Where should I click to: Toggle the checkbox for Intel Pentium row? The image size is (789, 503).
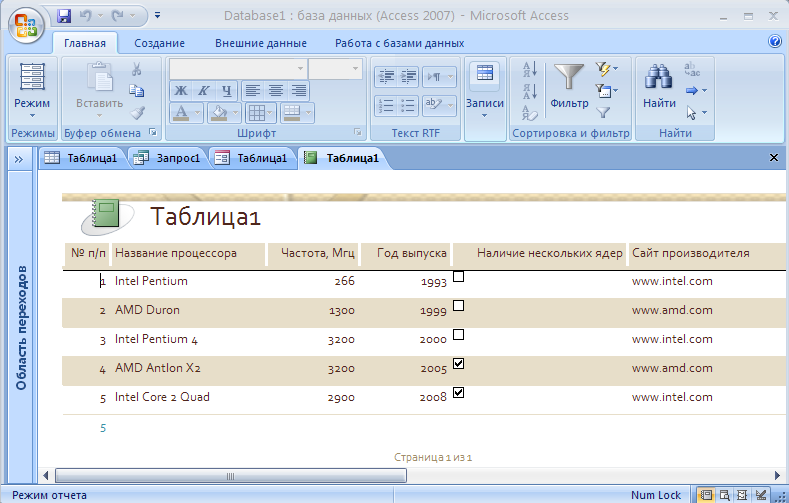pyautogui.click(x=458, y=277)
